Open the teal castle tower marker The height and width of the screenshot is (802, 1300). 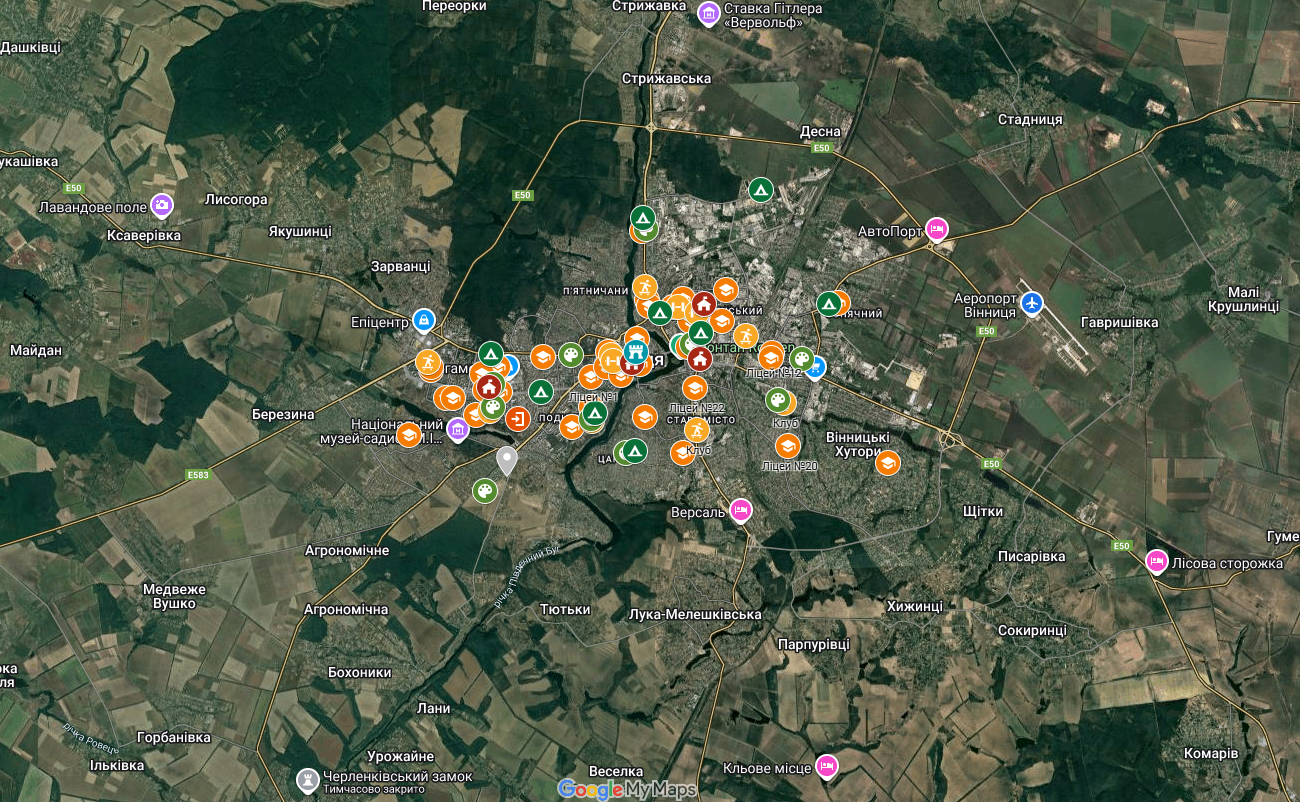[635, 352]
